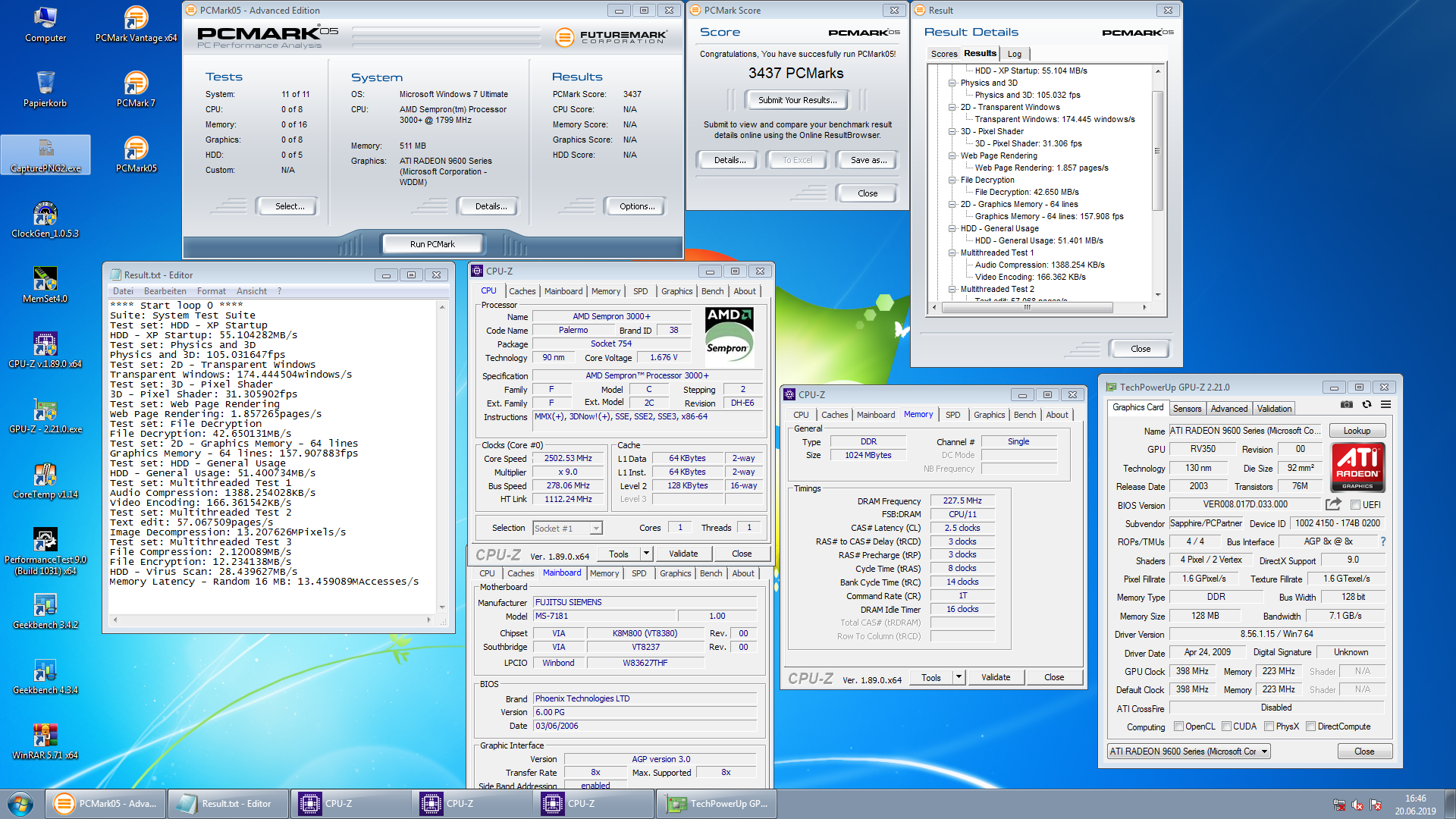The height and width of the screenshot is (819, 1456).
Task: Collapse the 3D - Pixel Shader node
Action: 952,131
